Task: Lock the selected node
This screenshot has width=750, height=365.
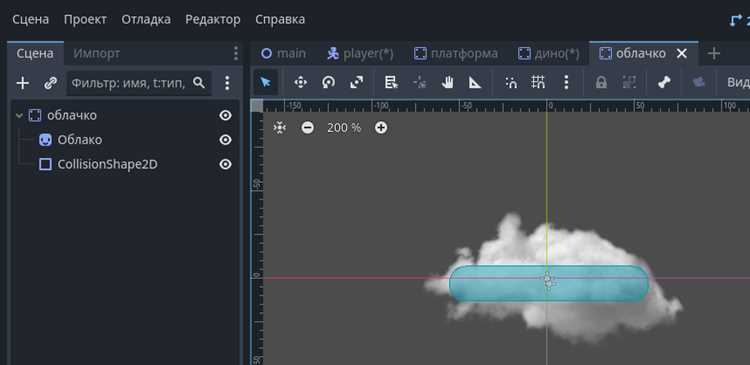Action: point(601,83)
